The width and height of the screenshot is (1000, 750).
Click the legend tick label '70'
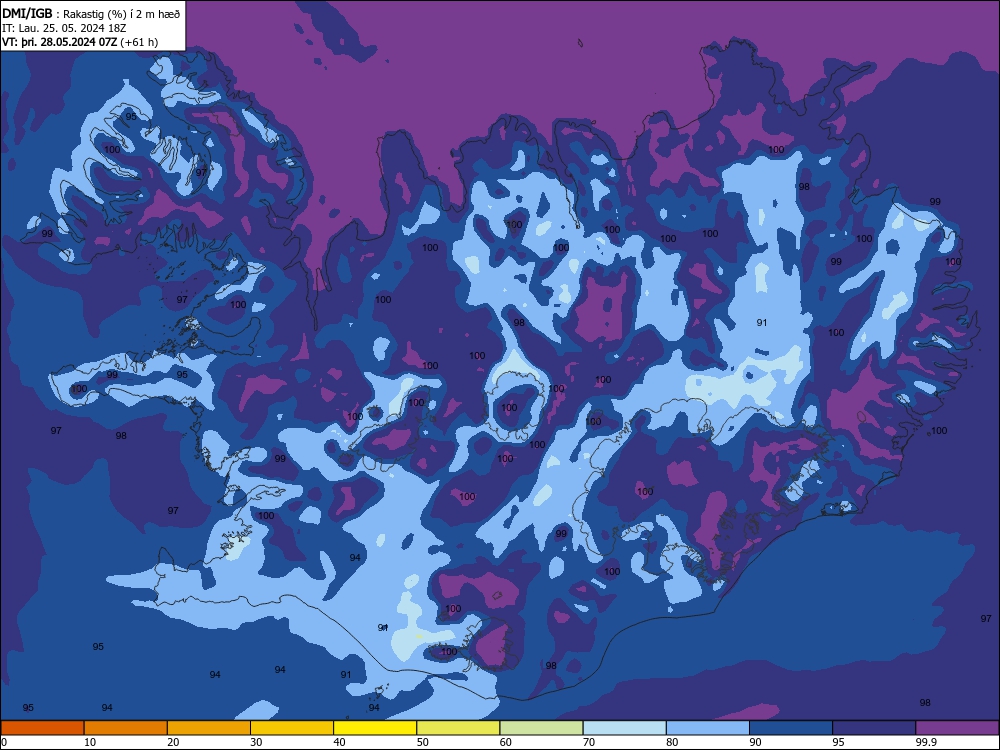[x=589, y=742]
